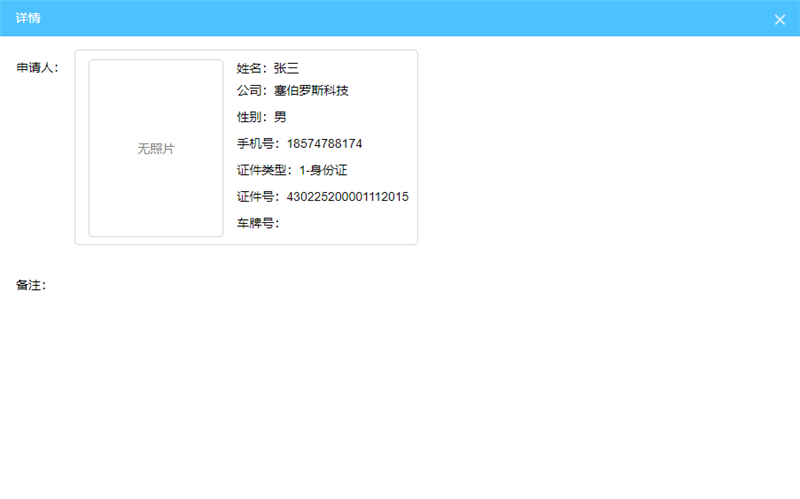This screenshot has height=499, width=800.
Task: Click the 证件号 field label
Action: click(258, 197)
